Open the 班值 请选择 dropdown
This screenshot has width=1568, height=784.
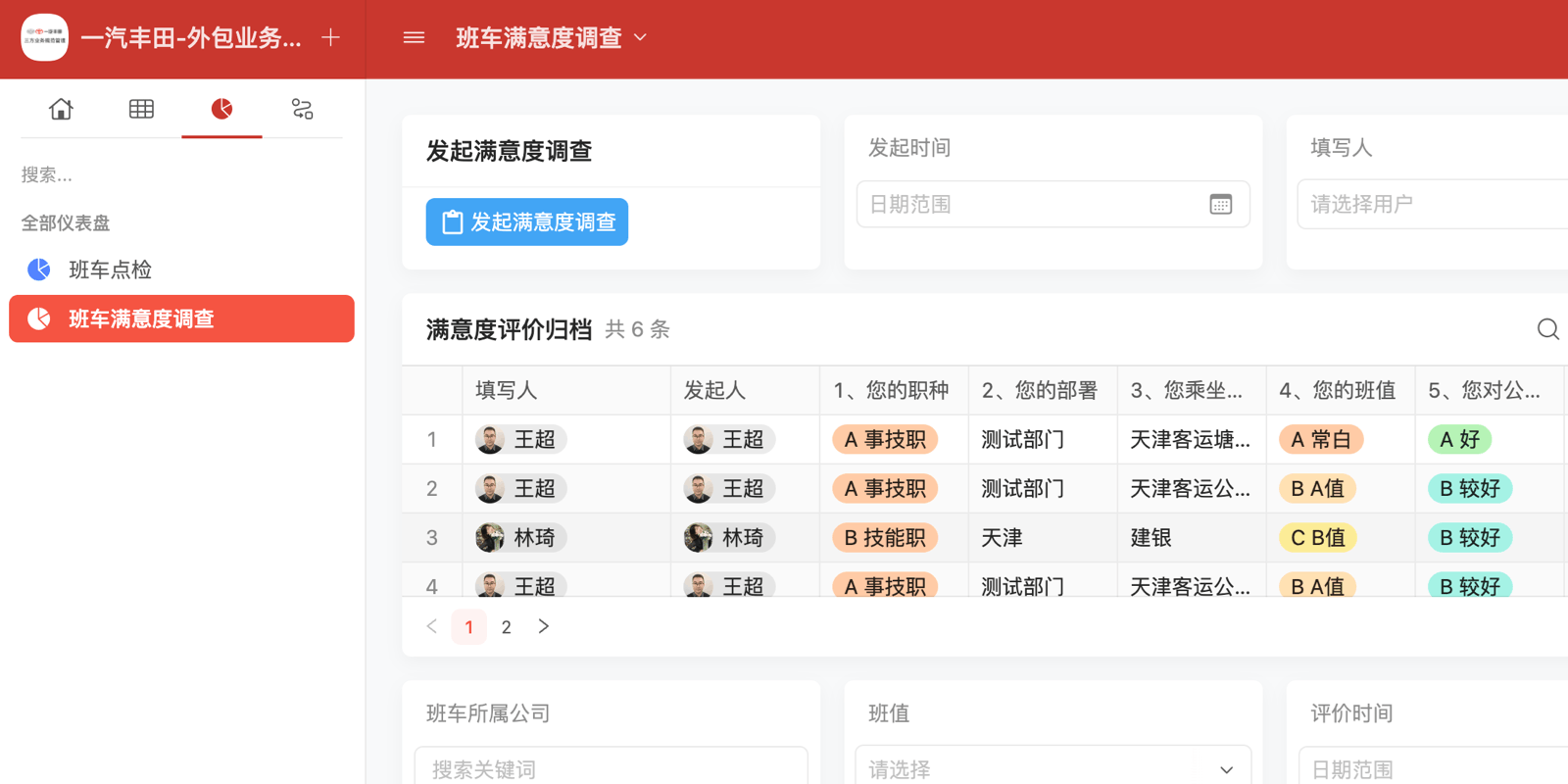click(1053, 769)
